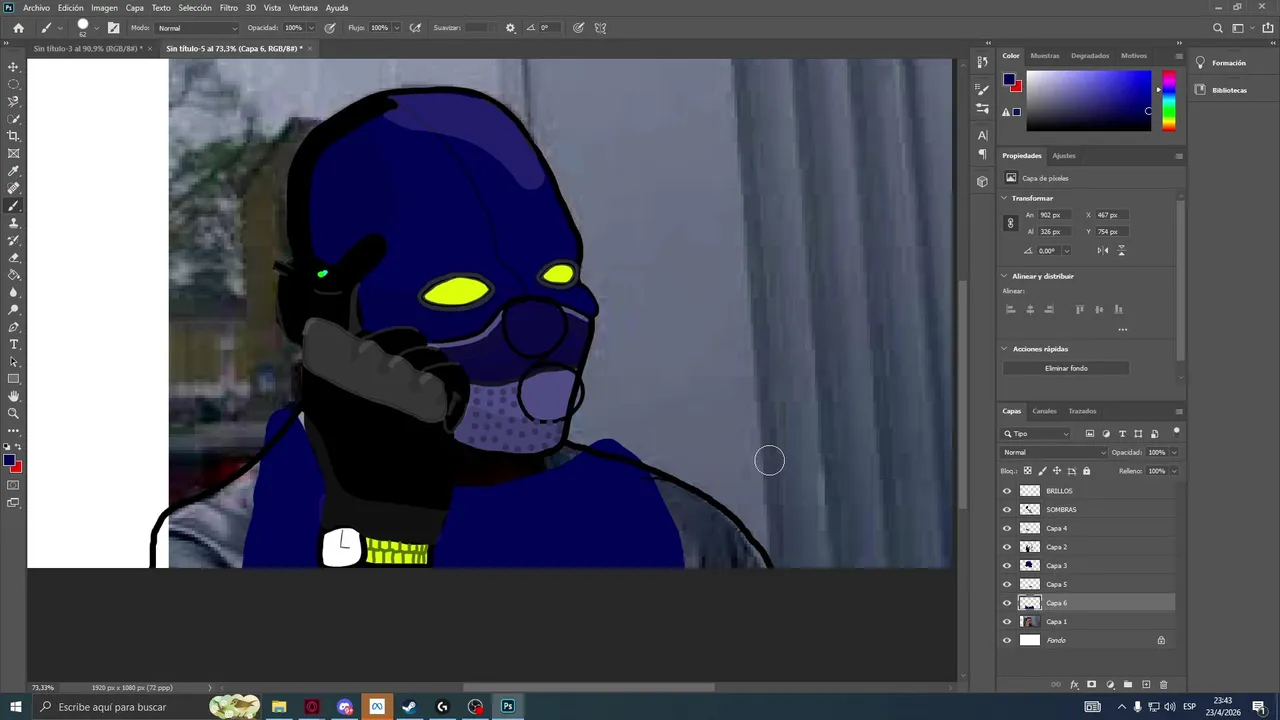1280x720 pixels.
Task: Open smoothing options gear icon
Action: 510,28
